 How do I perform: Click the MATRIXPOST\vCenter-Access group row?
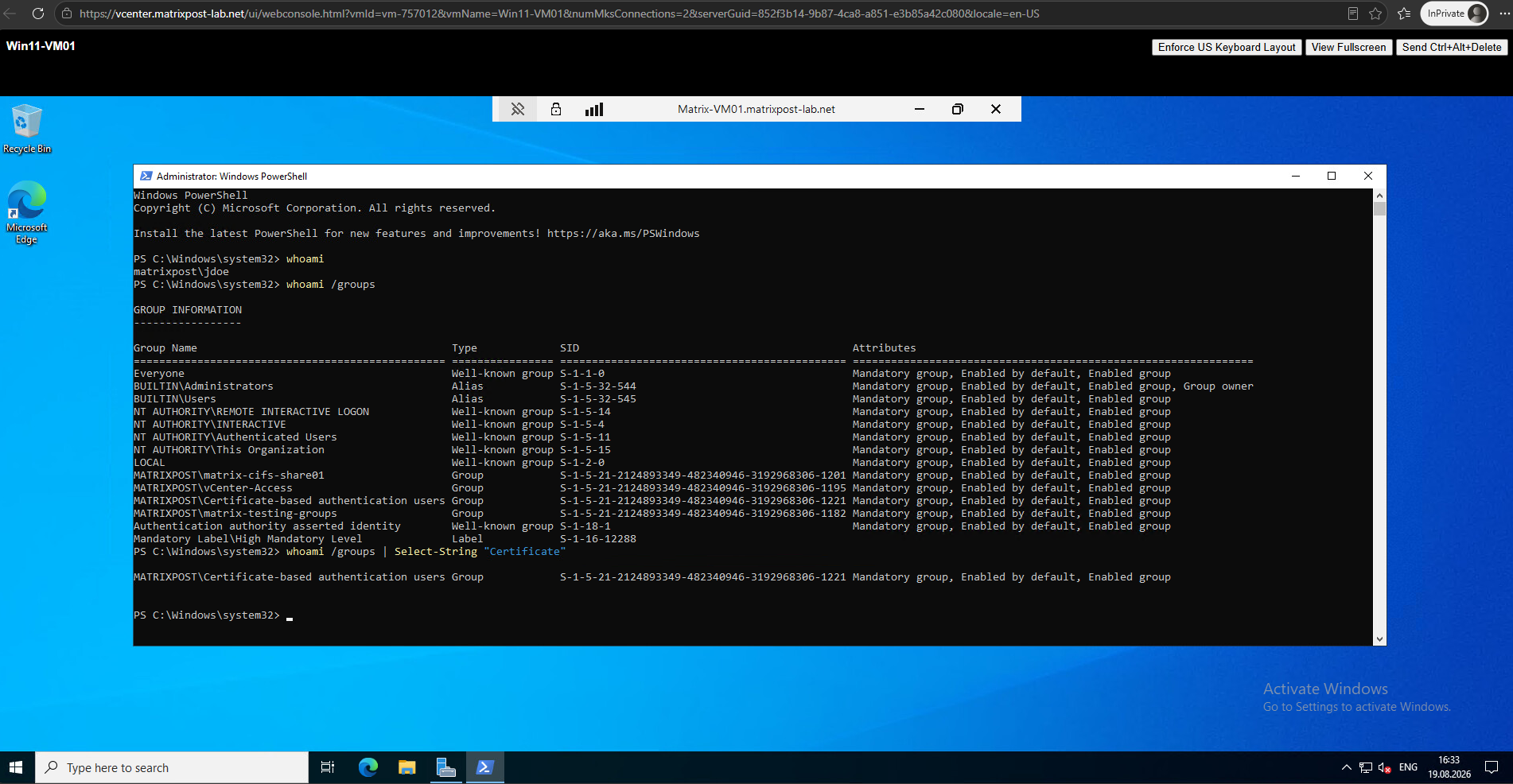point(652,488)
